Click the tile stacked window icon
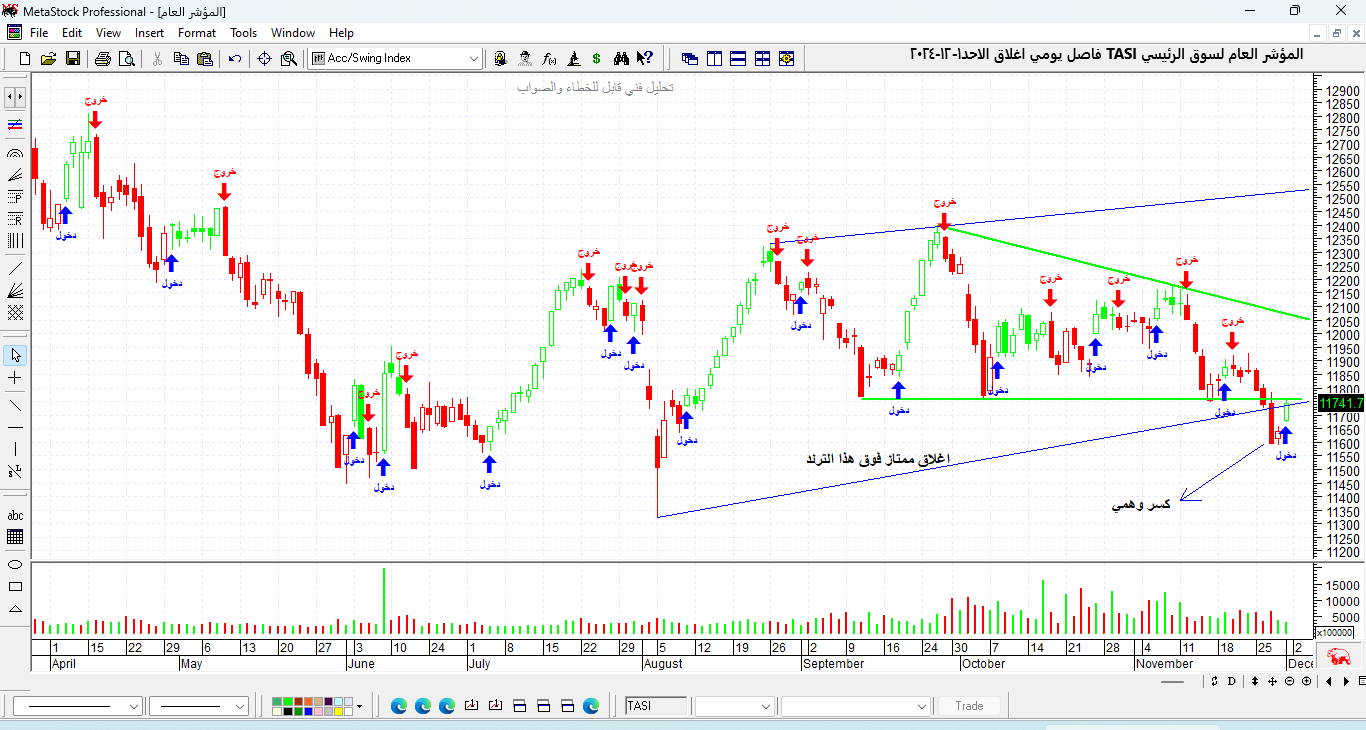Image resolution: width=1366 pixels, height=730 pixels. pyautogui.click(x=738, y=58)
